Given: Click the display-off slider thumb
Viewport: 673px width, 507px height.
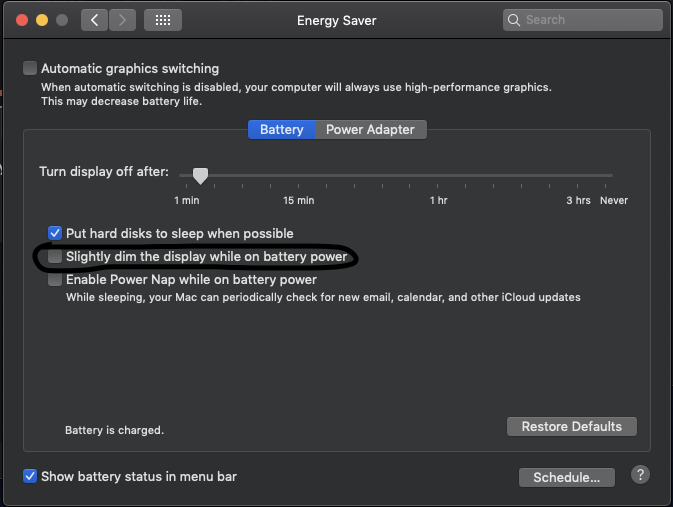Looking at the screenshot, I should coord(200,176).
